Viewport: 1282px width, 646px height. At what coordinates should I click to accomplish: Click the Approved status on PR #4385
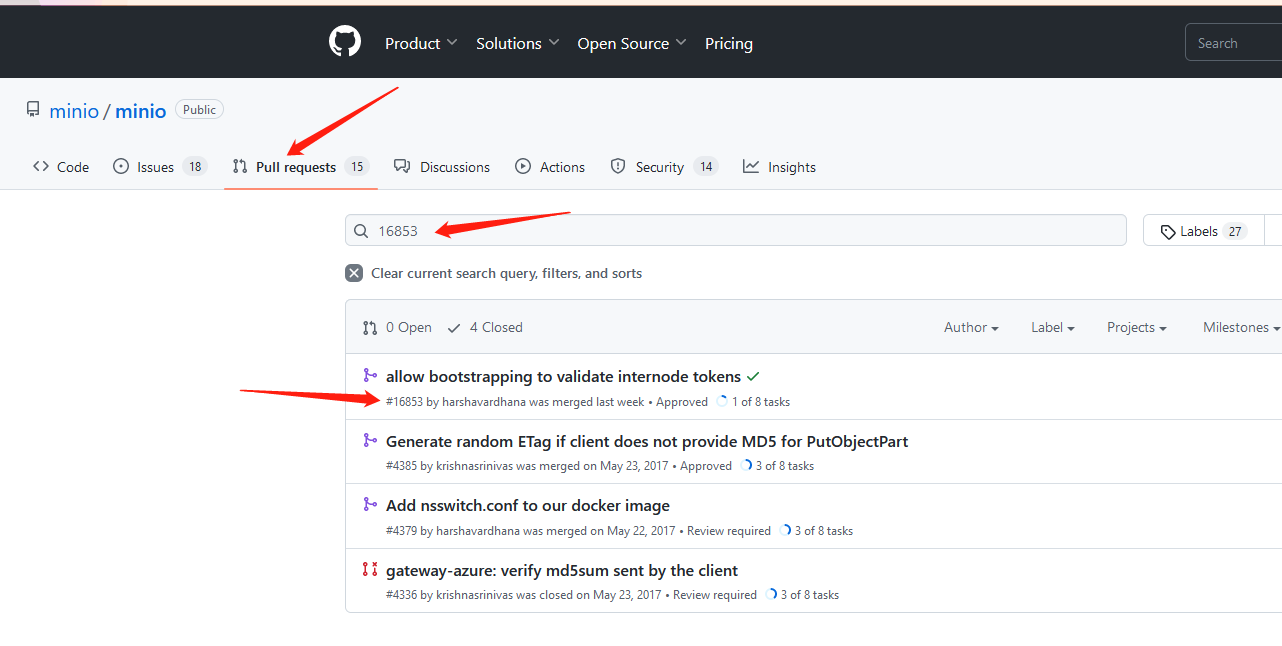[x=706, y=466]
